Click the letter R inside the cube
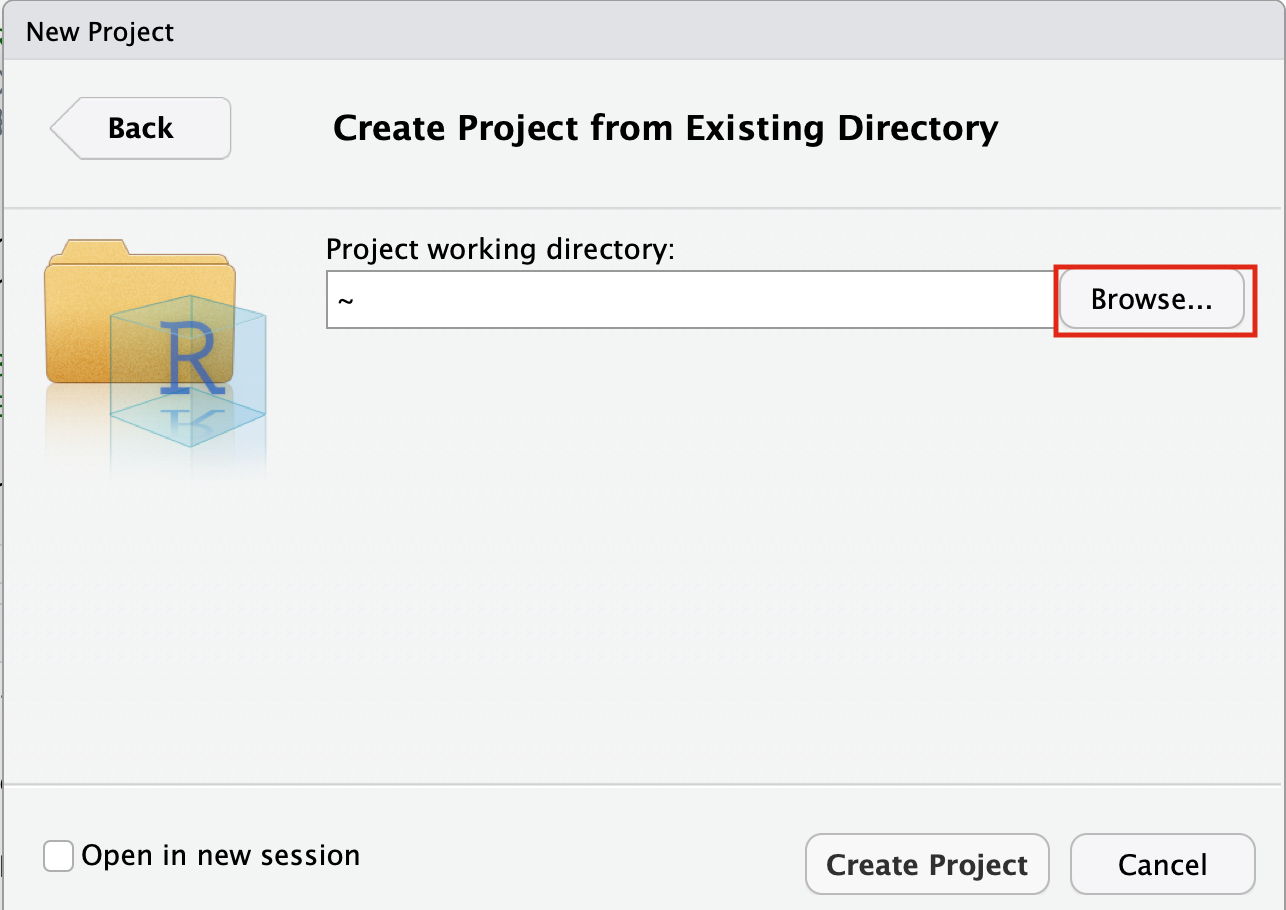Image resolution: width=1286 pixels, height=910 pixels. (x=193, y=357)
